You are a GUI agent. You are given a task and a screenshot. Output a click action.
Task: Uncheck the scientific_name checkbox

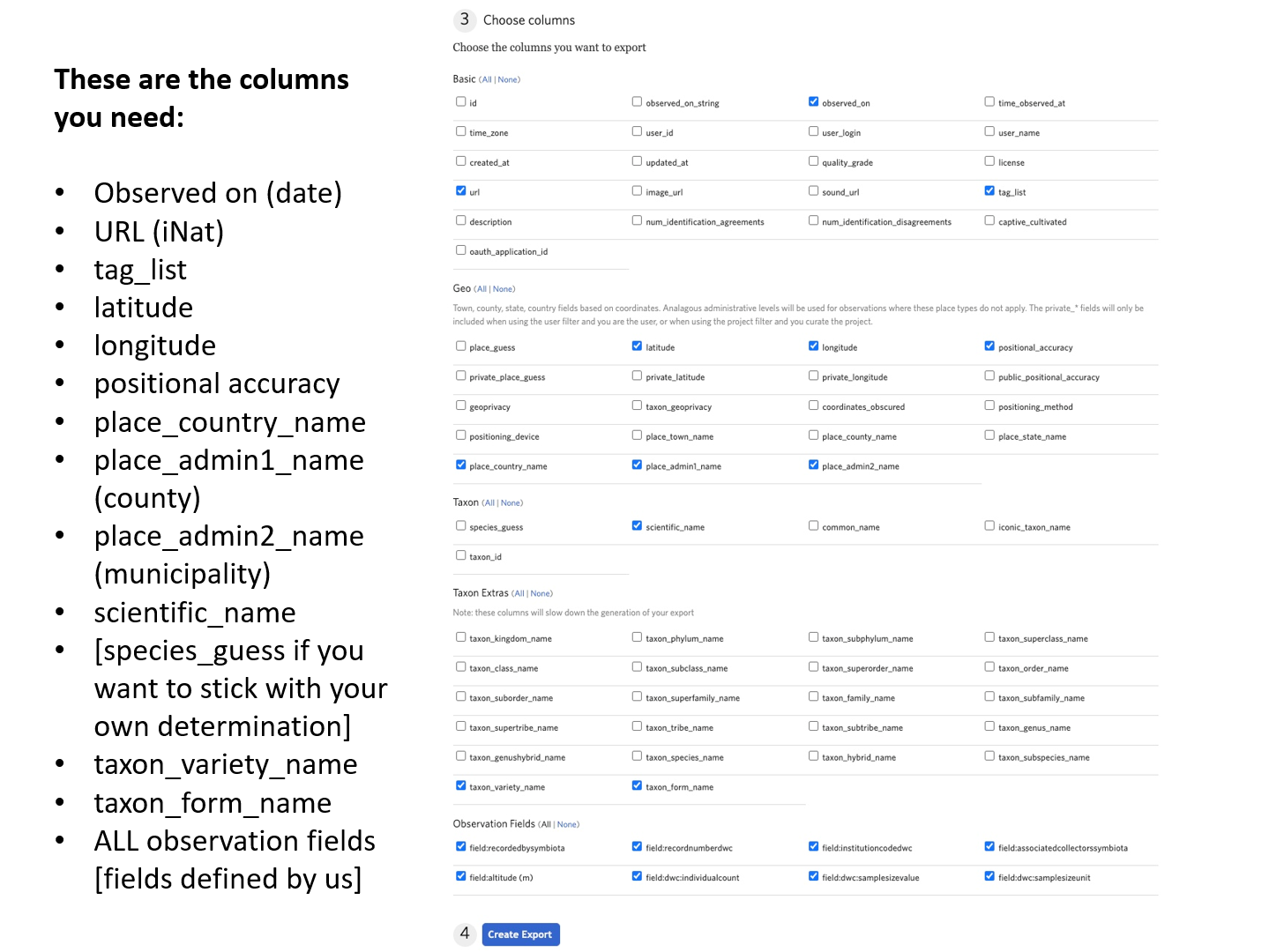pos(637,524)
